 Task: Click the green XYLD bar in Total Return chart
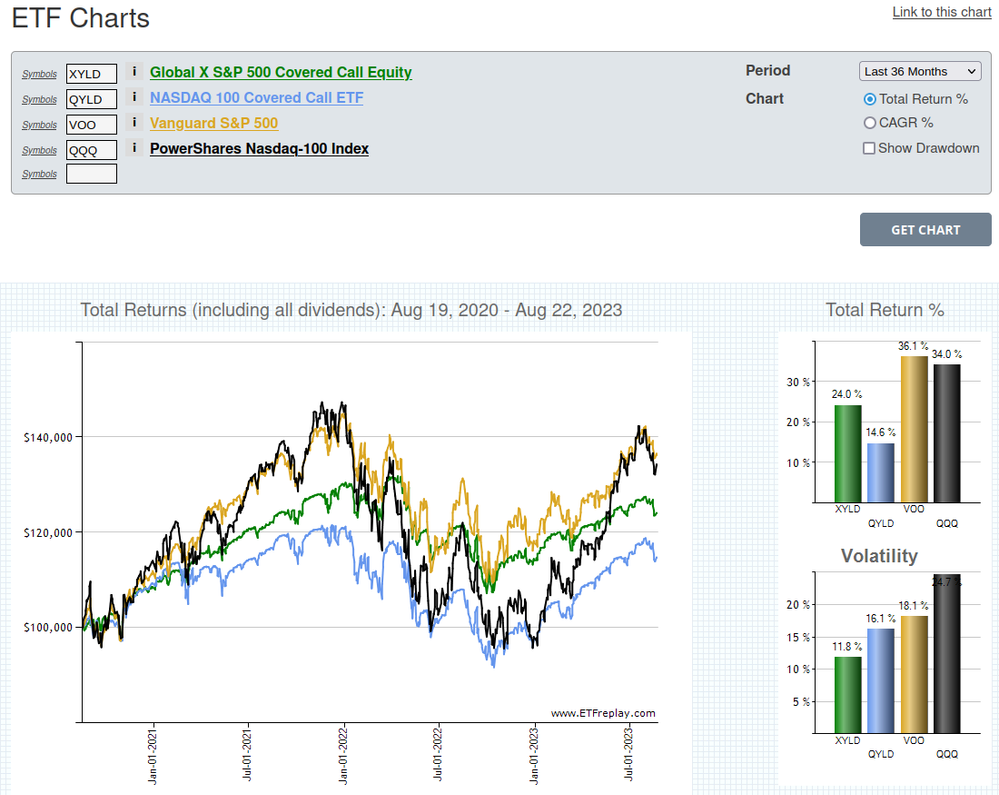coord(847,453)
